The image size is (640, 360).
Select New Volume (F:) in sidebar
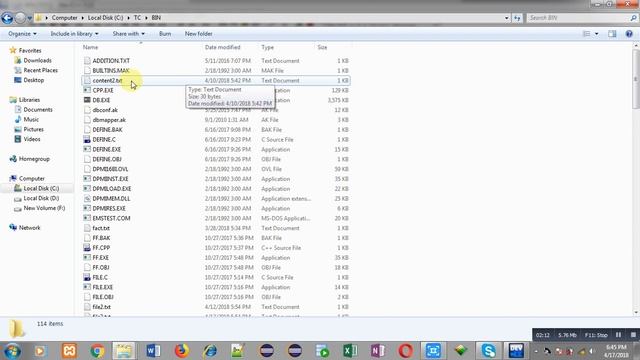click(44, 208)
